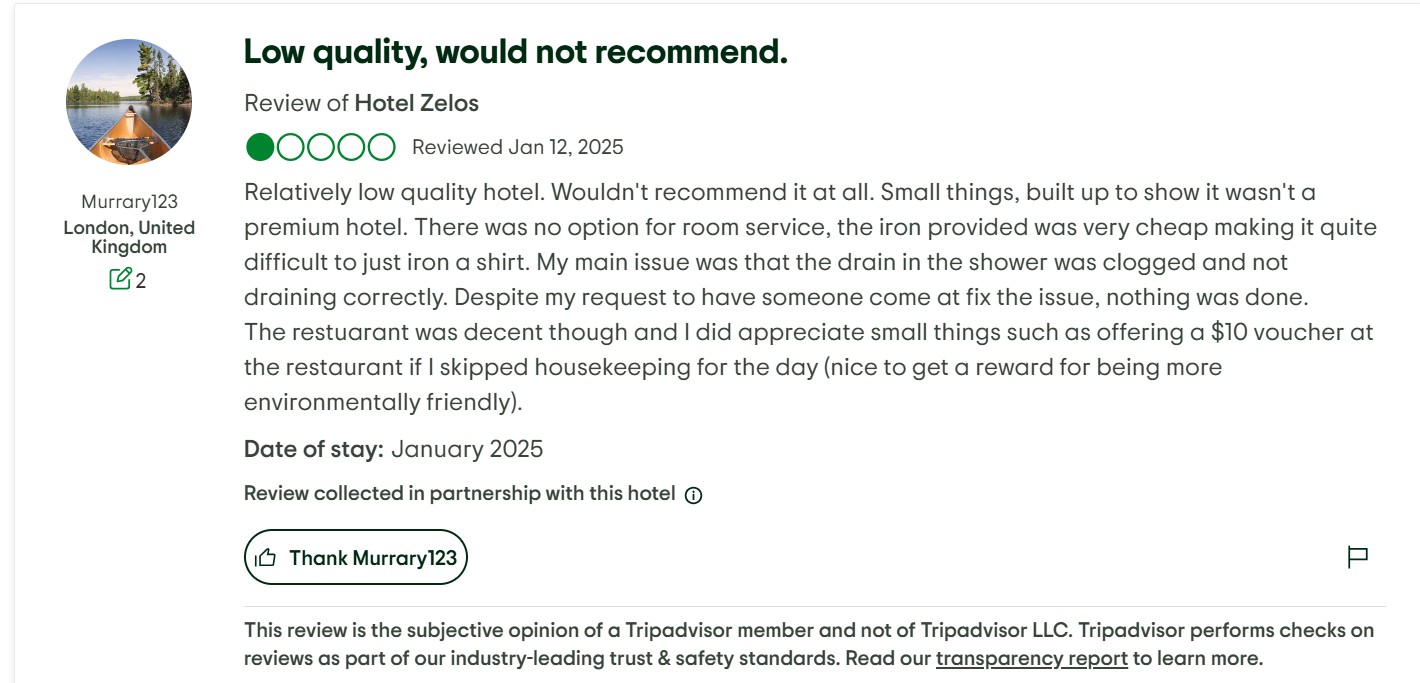This screenshot has height=683, width=1420.
Task: Open the Hotel Zelos link
Action: (417, 103)
